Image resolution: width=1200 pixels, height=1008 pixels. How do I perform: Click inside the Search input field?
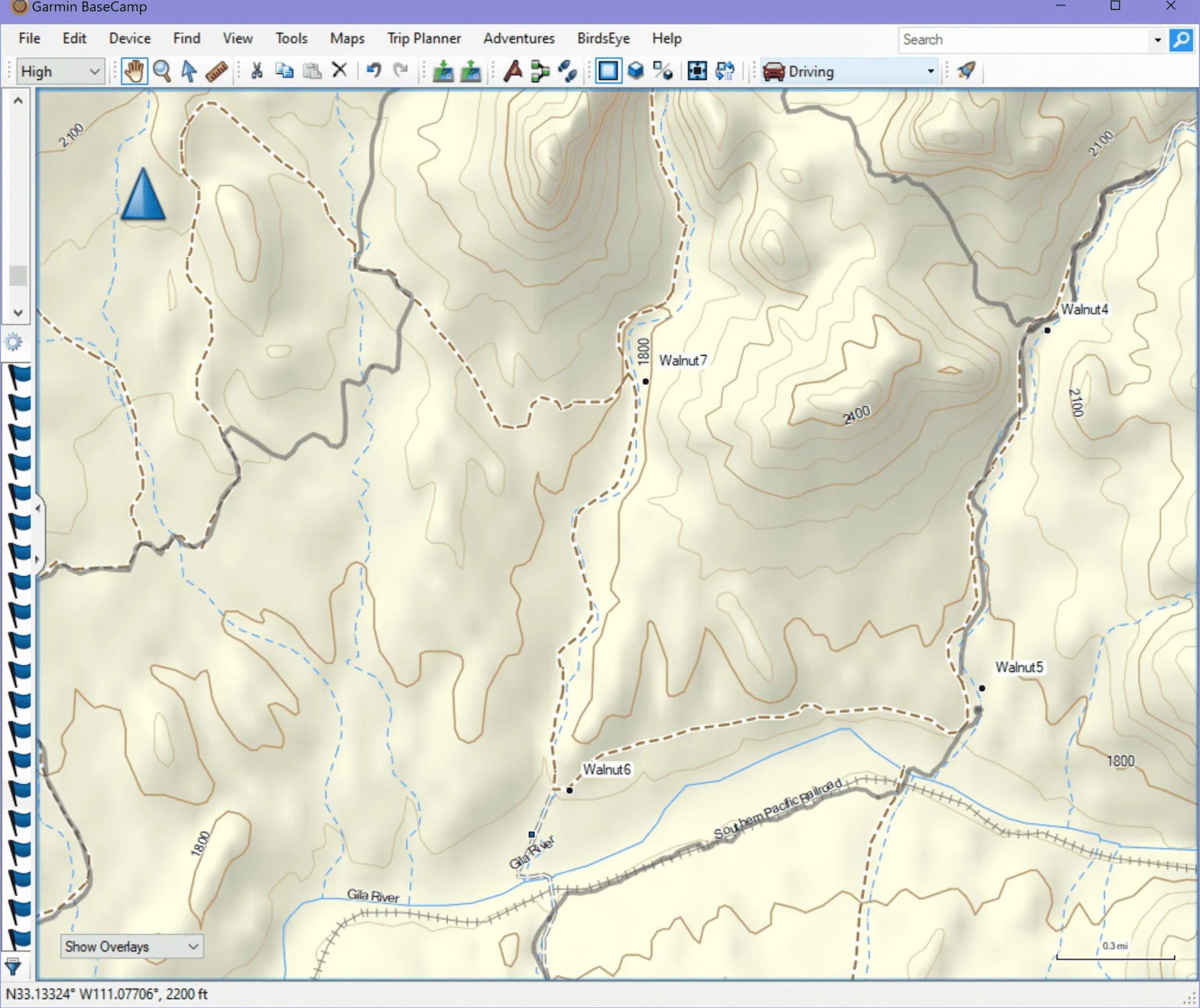tap(1025, 40)
